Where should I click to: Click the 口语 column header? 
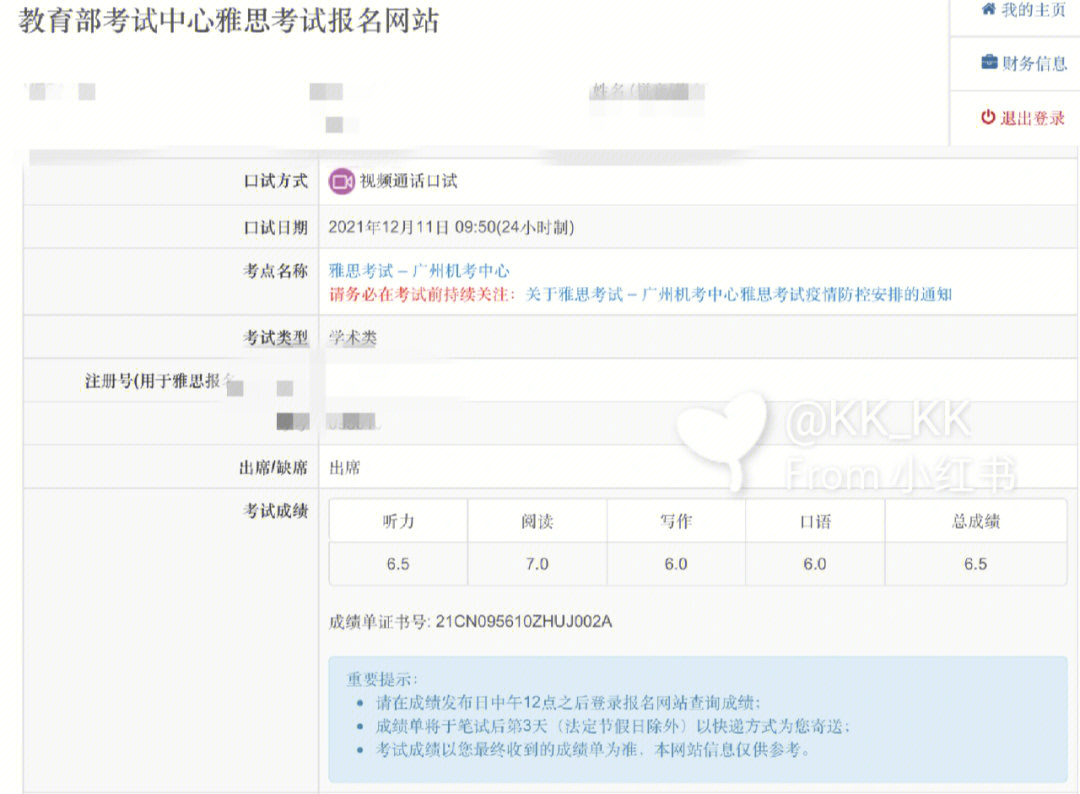pyautogui.click(x=815, y=521)
